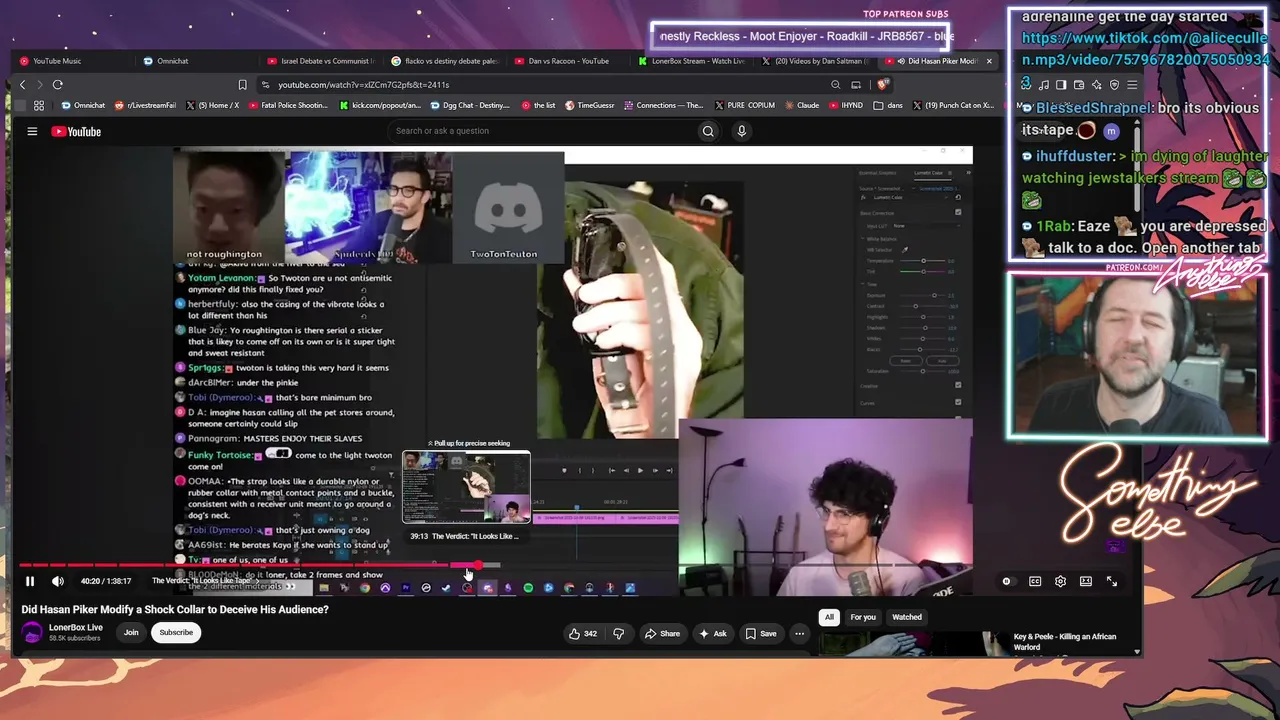This screenshot has width=1280, height=720.
Task: Toggle closed captions on the video
Action: 1035,581
